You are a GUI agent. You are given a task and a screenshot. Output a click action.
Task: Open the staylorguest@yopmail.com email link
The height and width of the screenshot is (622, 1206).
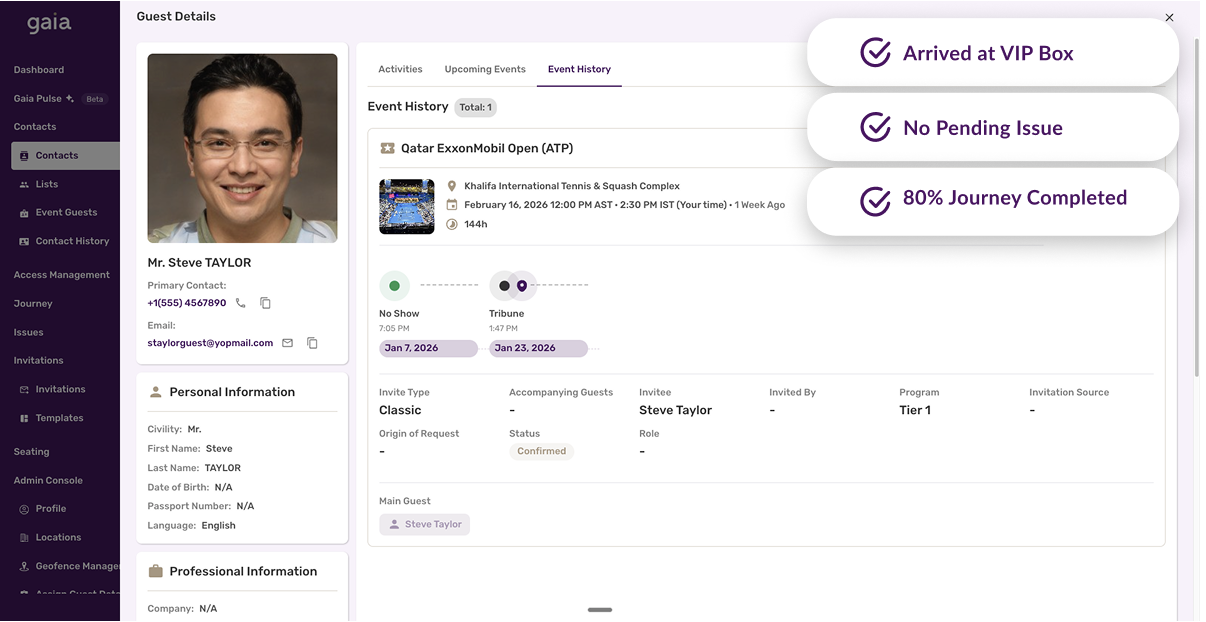pos(211,343)
